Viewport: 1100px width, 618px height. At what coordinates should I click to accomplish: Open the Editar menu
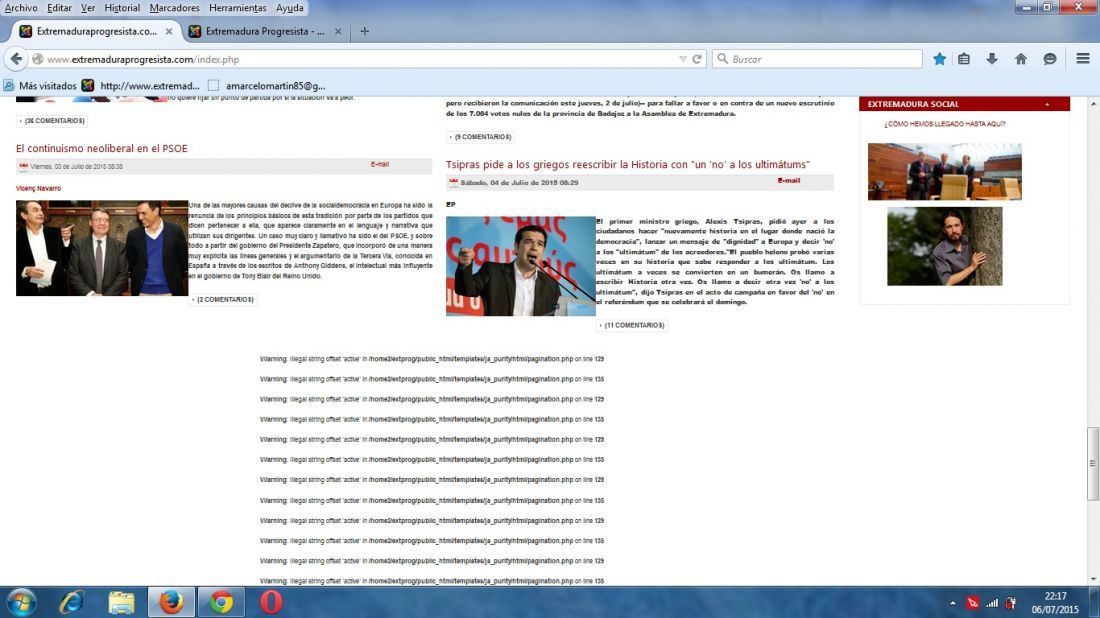click(x=59, y=8)
